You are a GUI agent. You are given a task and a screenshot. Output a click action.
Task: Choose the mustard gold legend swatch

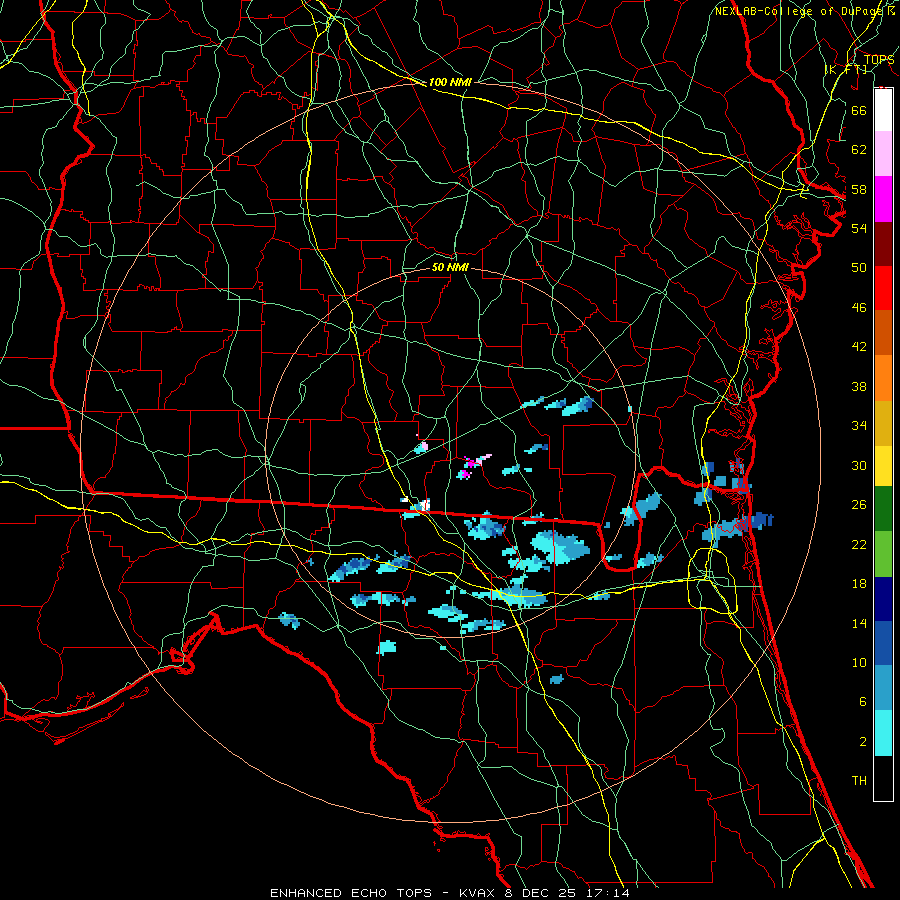pos(883,423)
